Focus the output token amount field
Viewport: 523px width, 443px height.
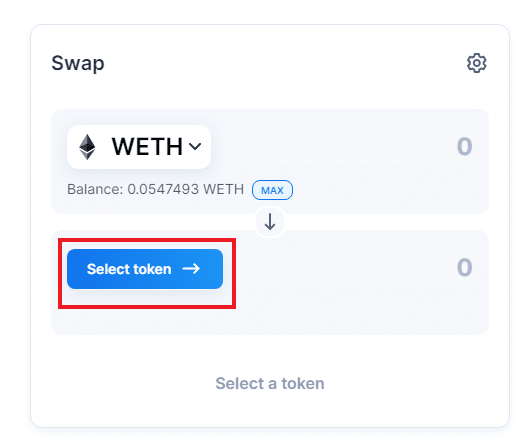coord(464,267)
